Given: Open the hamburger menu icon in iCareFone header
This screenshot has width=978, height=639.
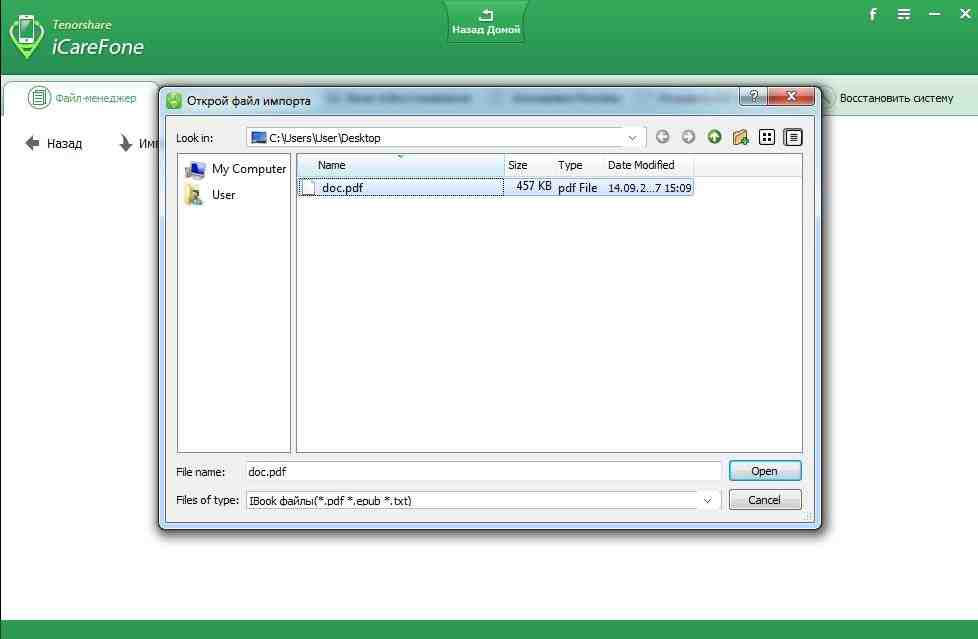Looking at the screenshot, I should click(904, 14).
